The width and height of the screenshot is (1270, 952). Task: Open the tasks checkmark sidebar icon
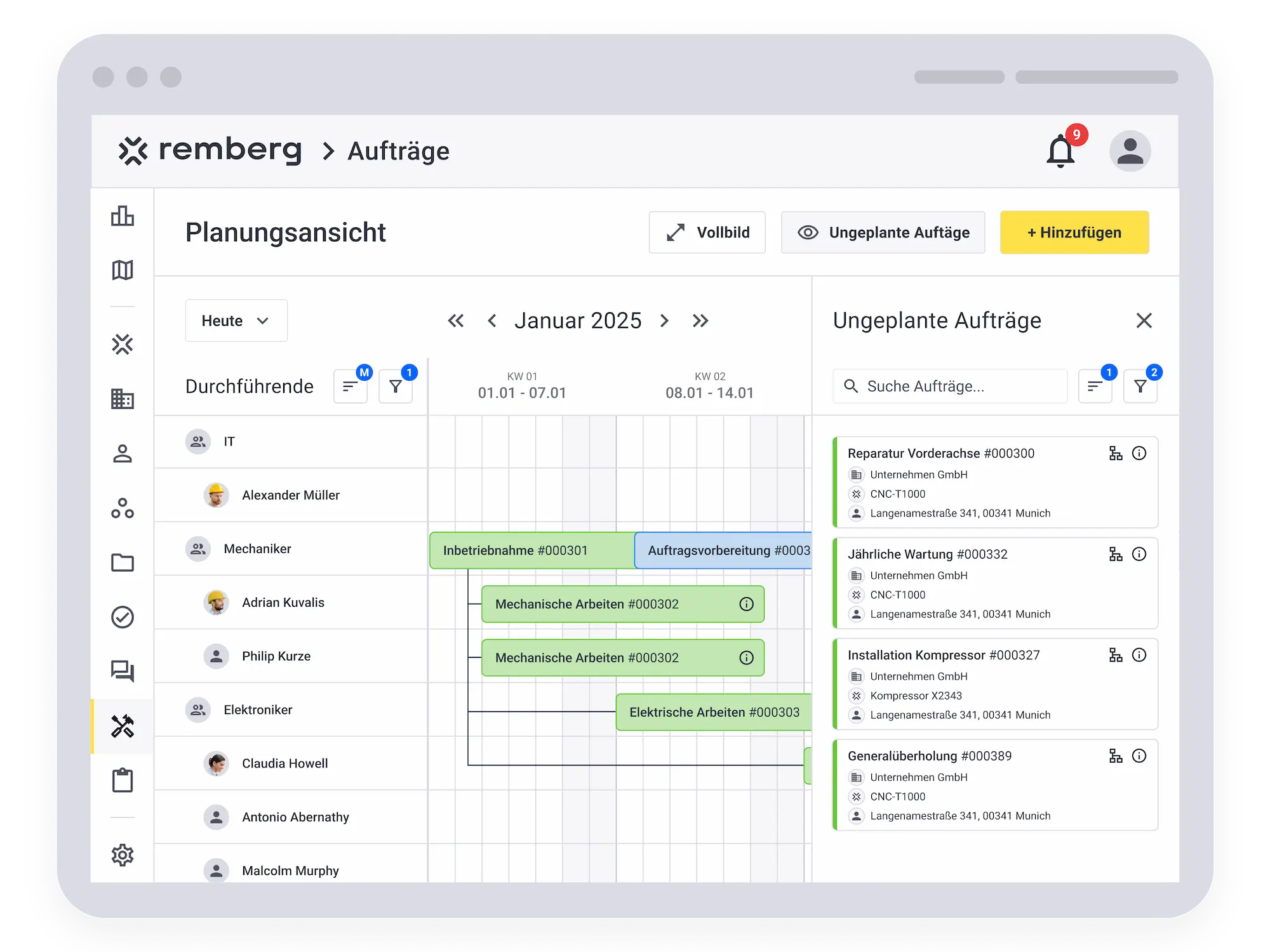(123, 617)
